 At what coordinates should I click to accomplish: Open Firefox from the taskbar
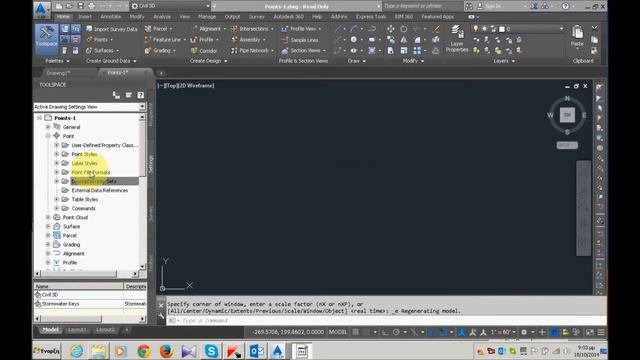point(166,351)
